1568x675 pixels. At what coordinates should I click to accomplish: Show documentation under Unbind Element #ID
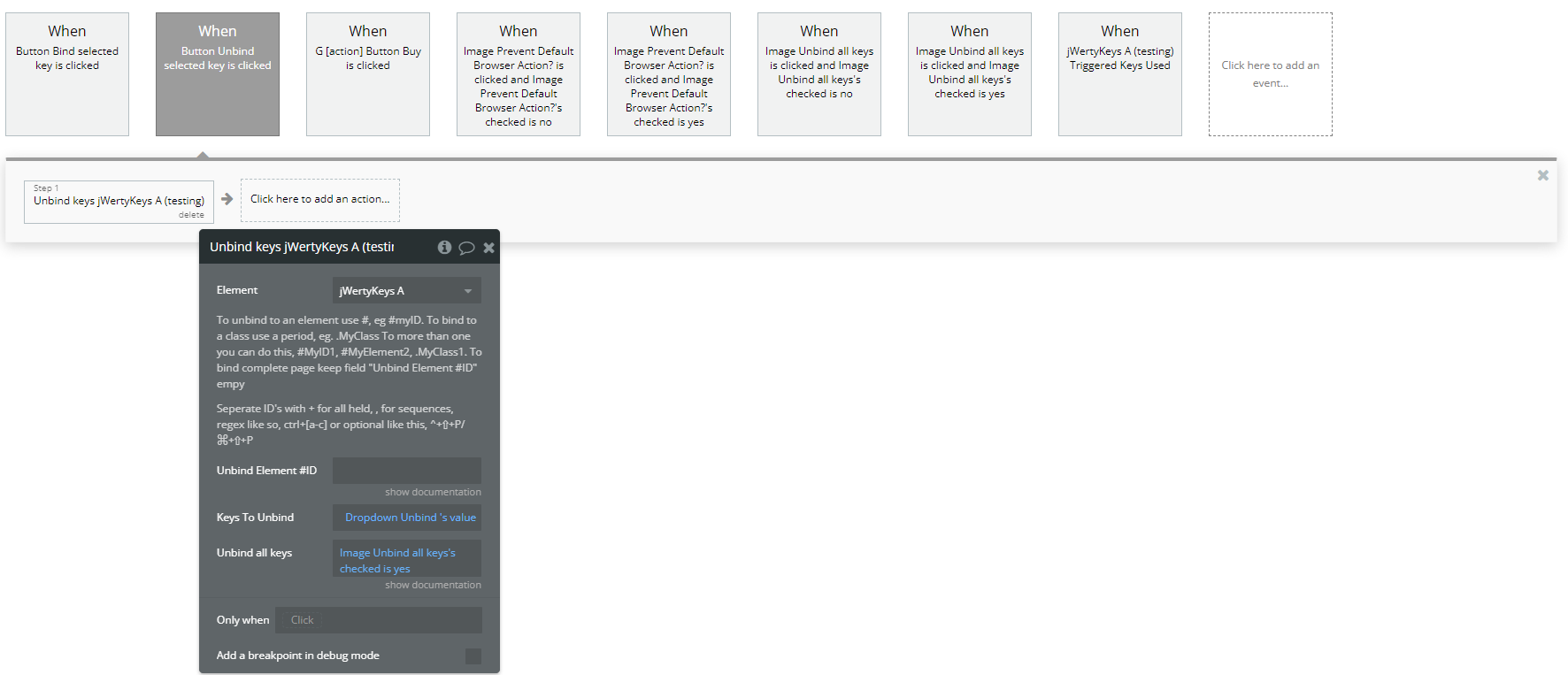433,492
